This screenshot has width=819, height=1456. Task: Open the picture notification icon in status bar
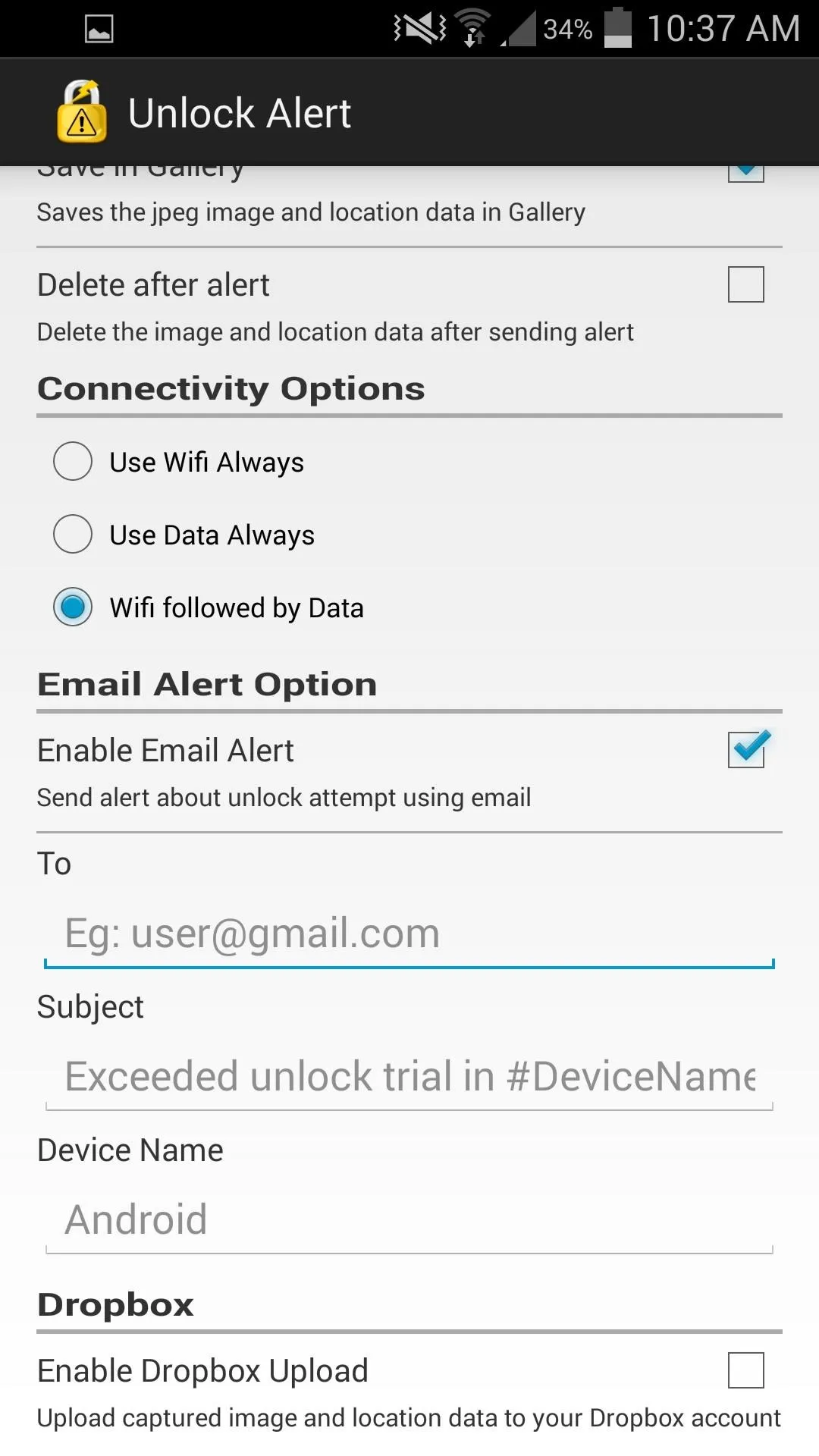pyautogui.click(x=99, y=29)
